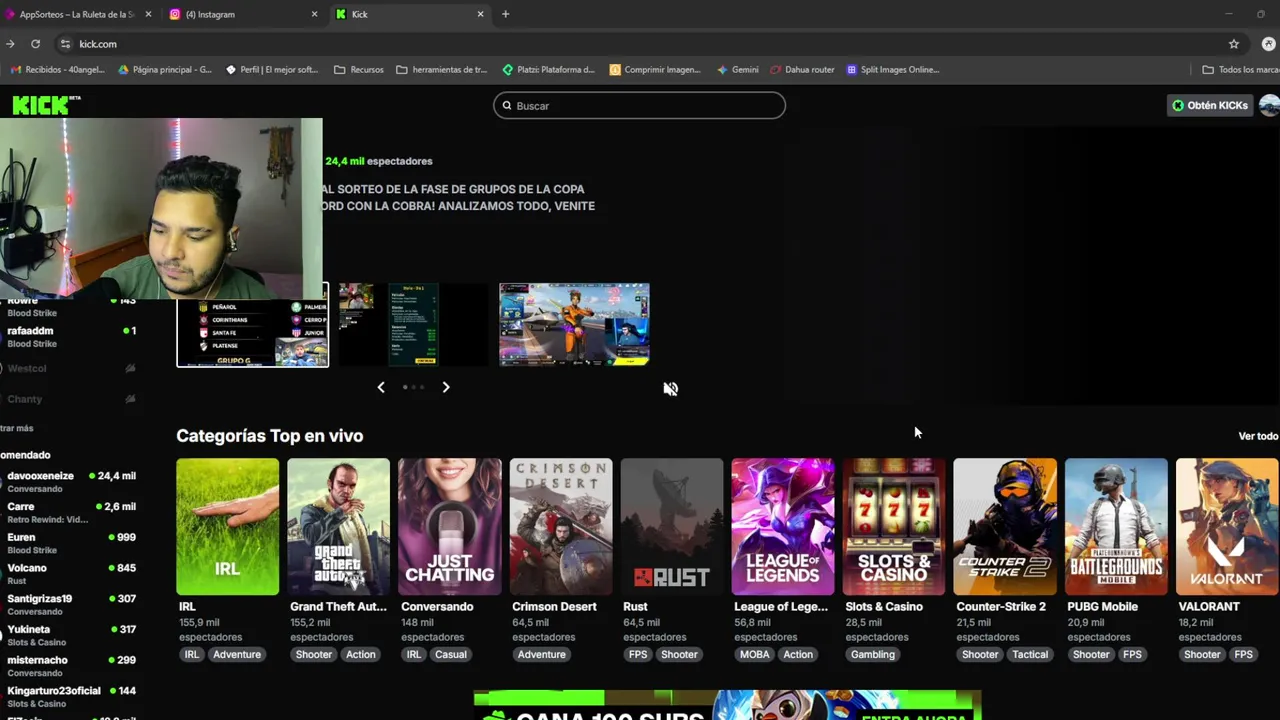This screenshot has height=720, width=1280.
Task: Open Split Images Online bookmark
Action: coord(892,70)
